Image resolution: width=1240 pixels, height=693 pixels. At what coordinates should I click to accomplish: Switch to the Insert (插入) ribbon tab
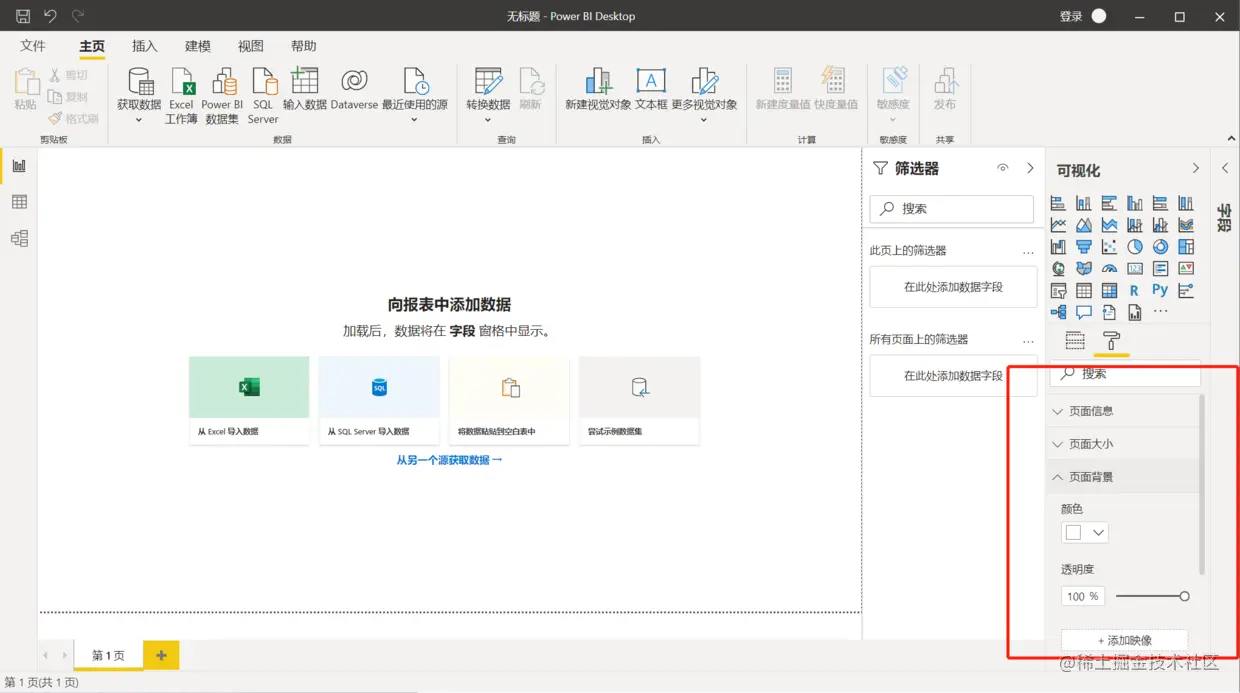(145, 46)
